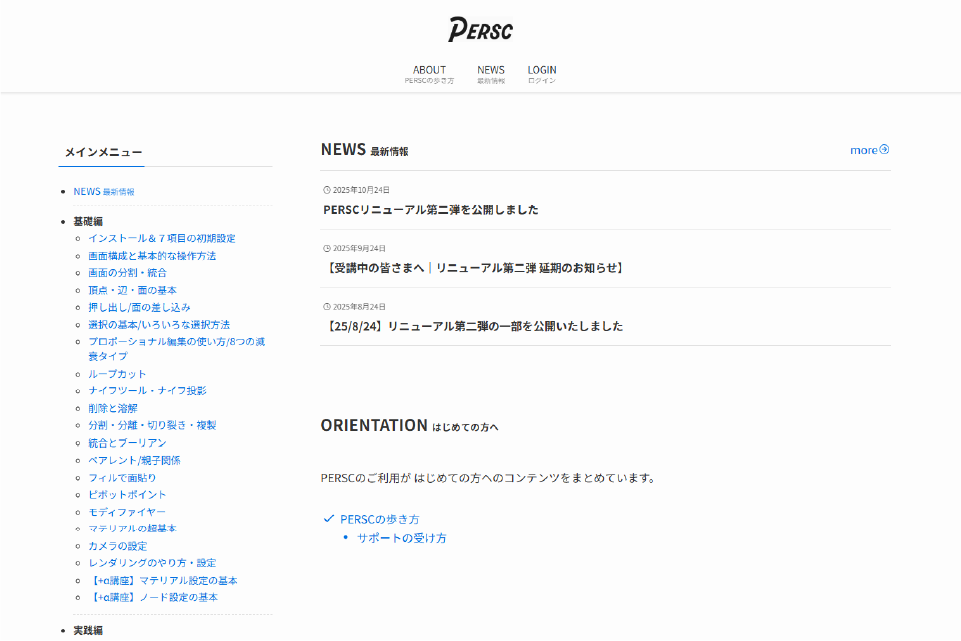Screen dimensions: 961x641
Task: Open the ABOUT menu item
Action: (429, 74)
